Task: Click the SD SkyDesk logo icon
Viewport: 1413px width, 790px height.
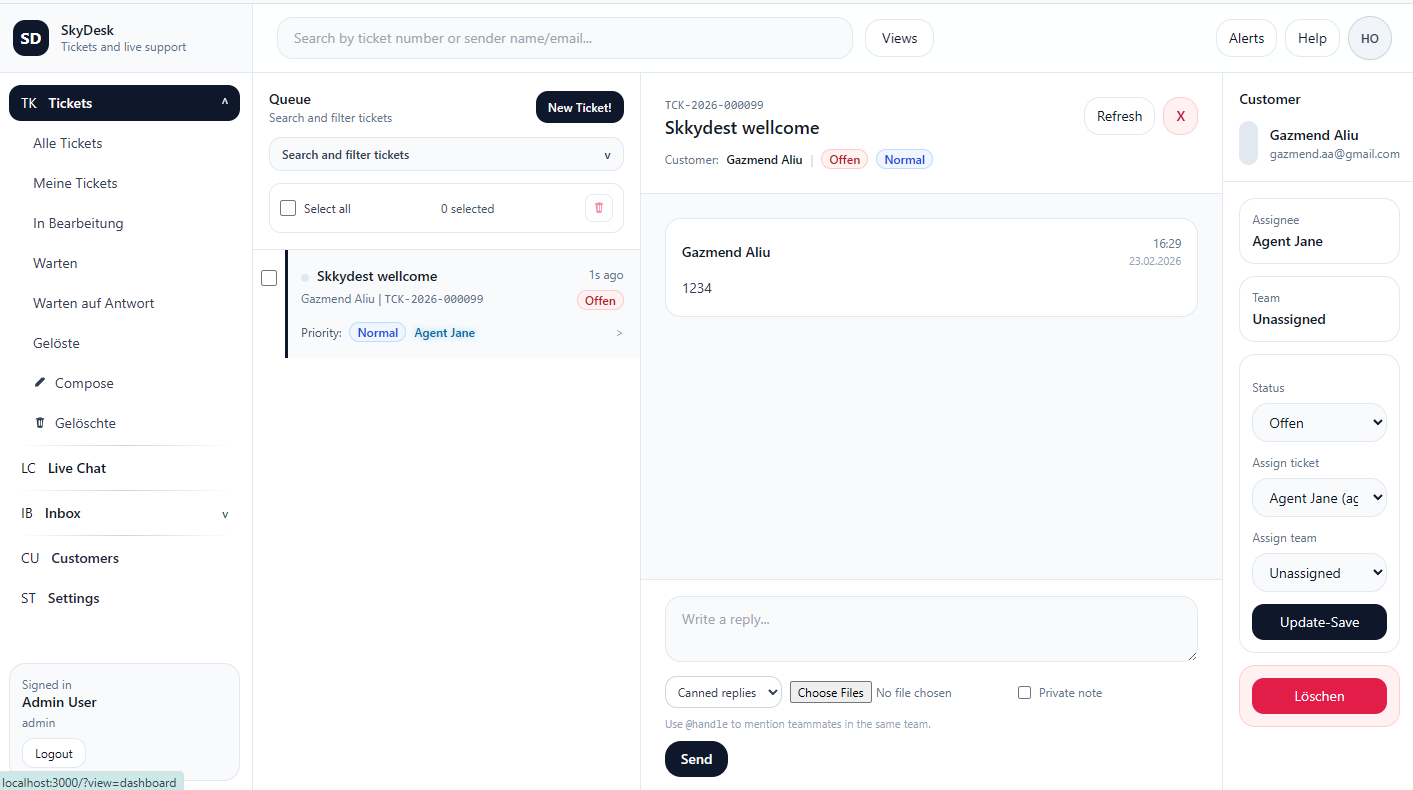Action: pyautogui.click(x=31, y=38)
